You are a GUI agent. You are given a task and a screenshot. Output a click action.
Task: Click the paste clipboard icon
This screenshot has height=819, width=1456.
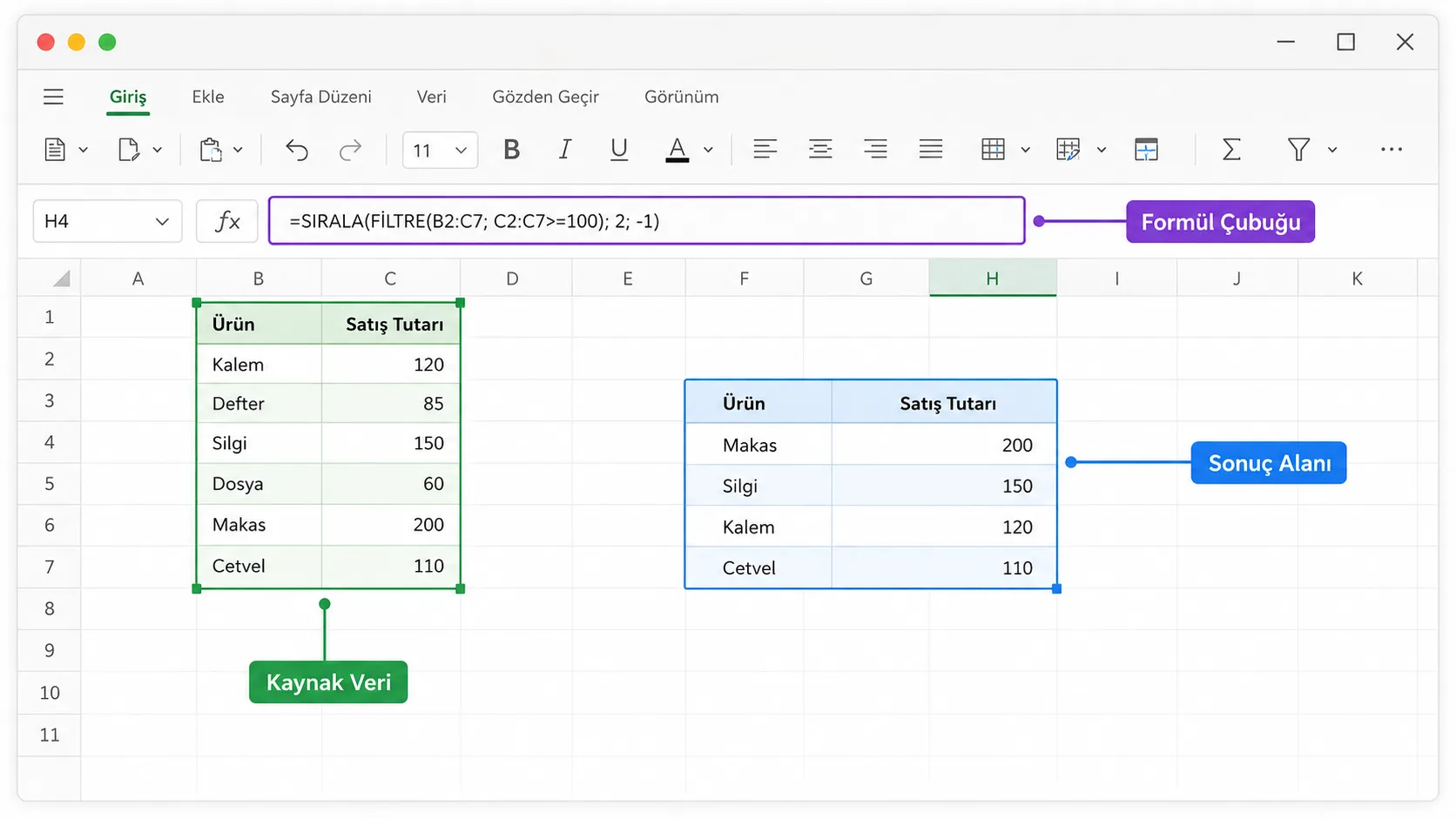[x=211, y=150]
